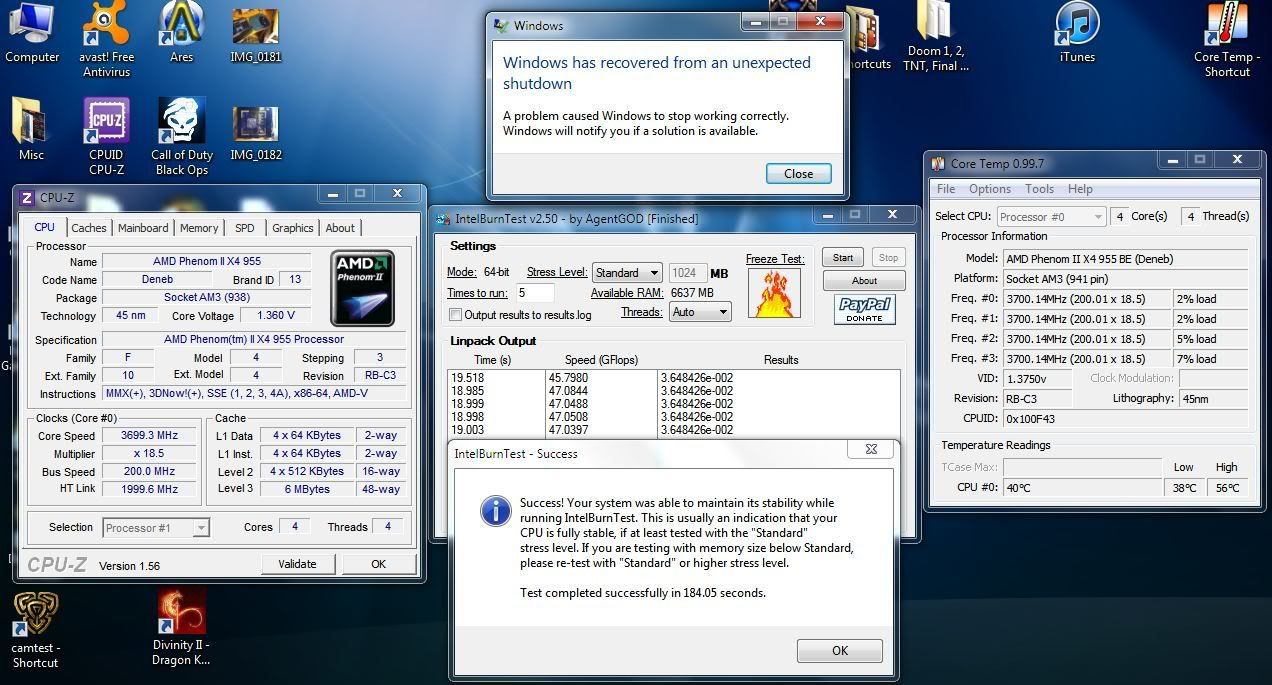Click Close in the Windows recovery dialog

798,173
